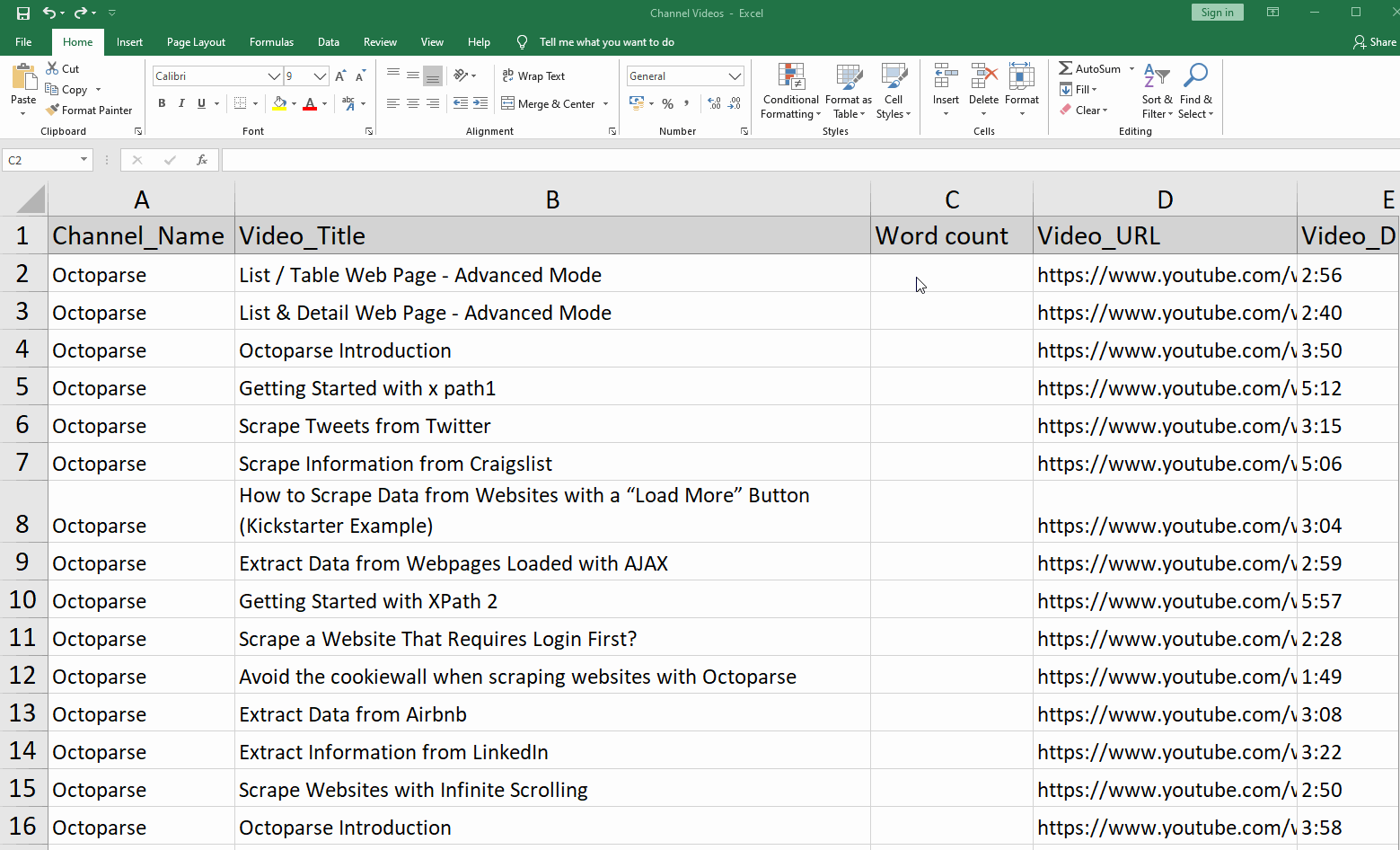Click Insert in the Cells group
The height and width of the screenshot is (850, 1400).
[x=946, y=90]
